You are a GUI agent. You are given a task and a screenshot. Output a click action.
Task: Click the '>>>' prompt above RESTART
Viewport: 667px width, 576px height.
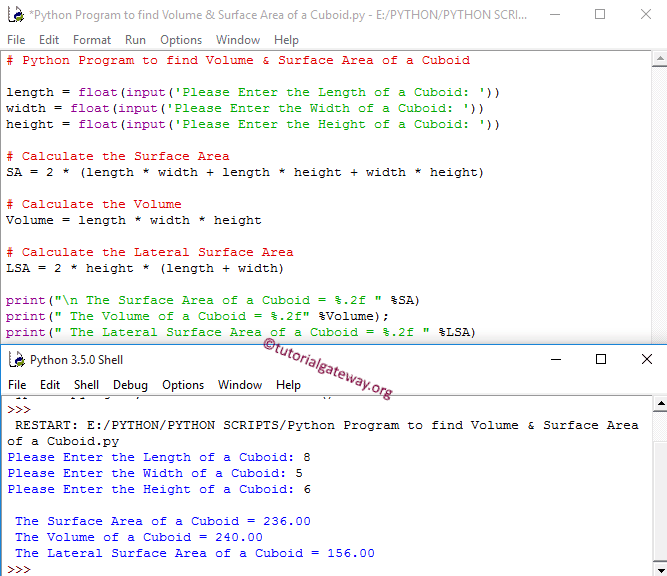pos(19,410)
